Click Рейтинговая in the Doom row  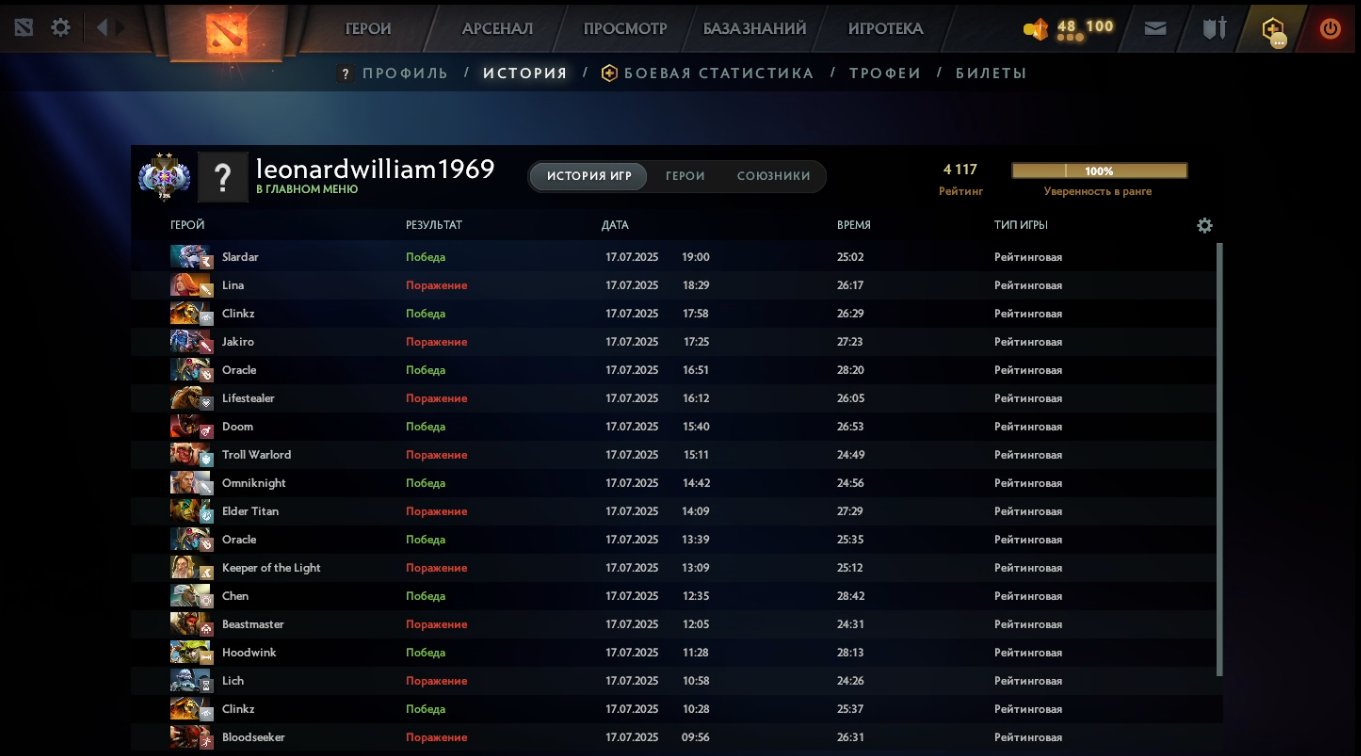pos(1028,426)
